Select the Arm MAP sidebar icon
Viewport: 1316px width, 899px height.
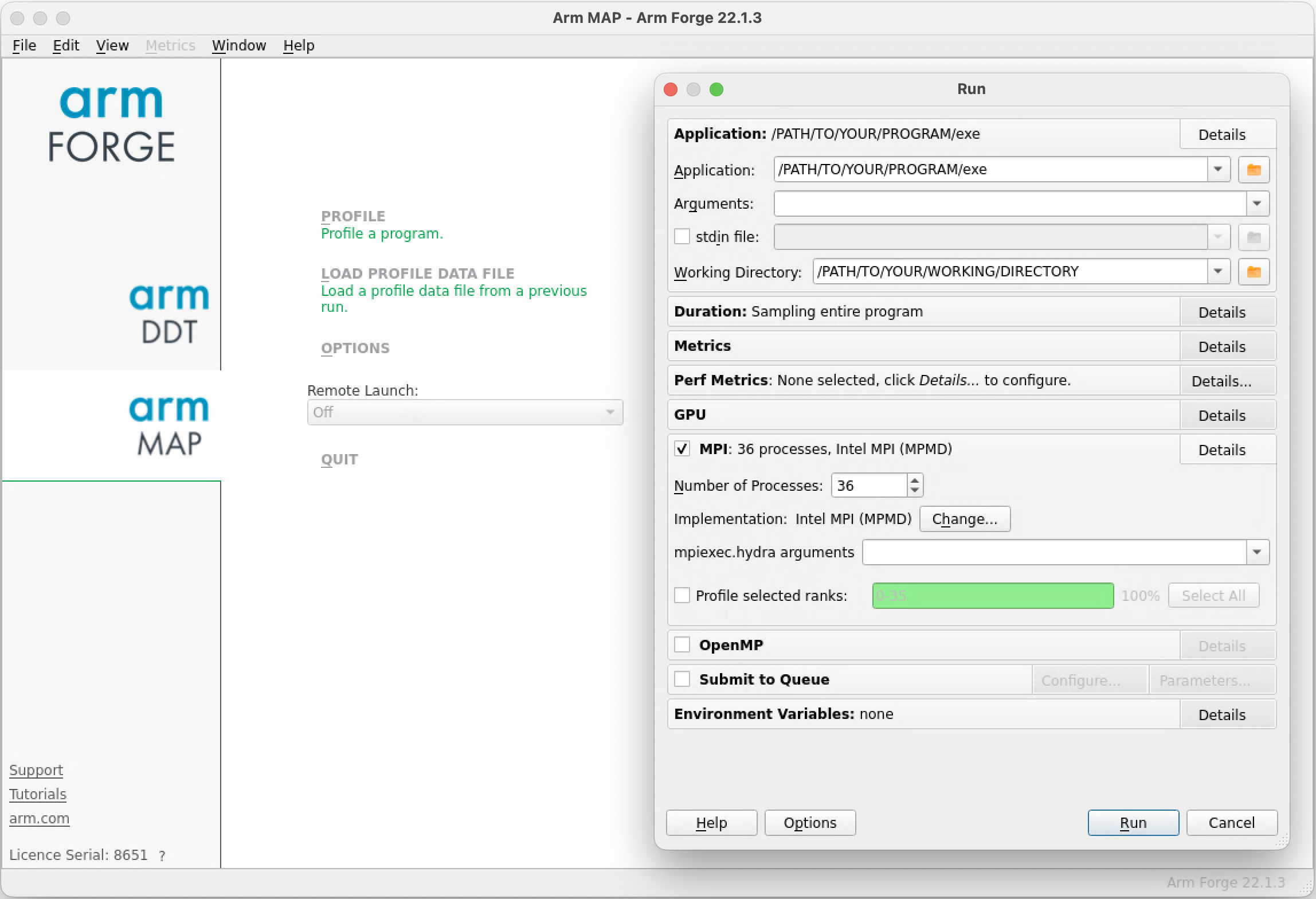click(169, 424)
